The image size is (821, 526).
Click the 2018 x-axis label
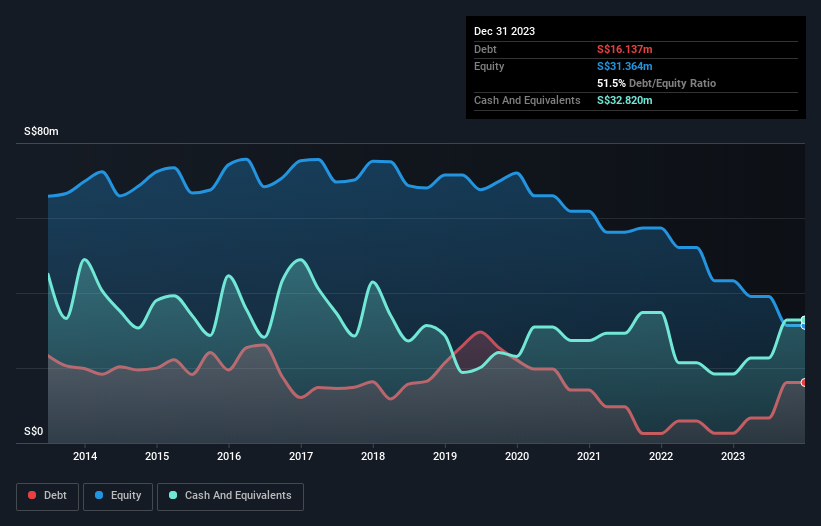coord(373,456)
